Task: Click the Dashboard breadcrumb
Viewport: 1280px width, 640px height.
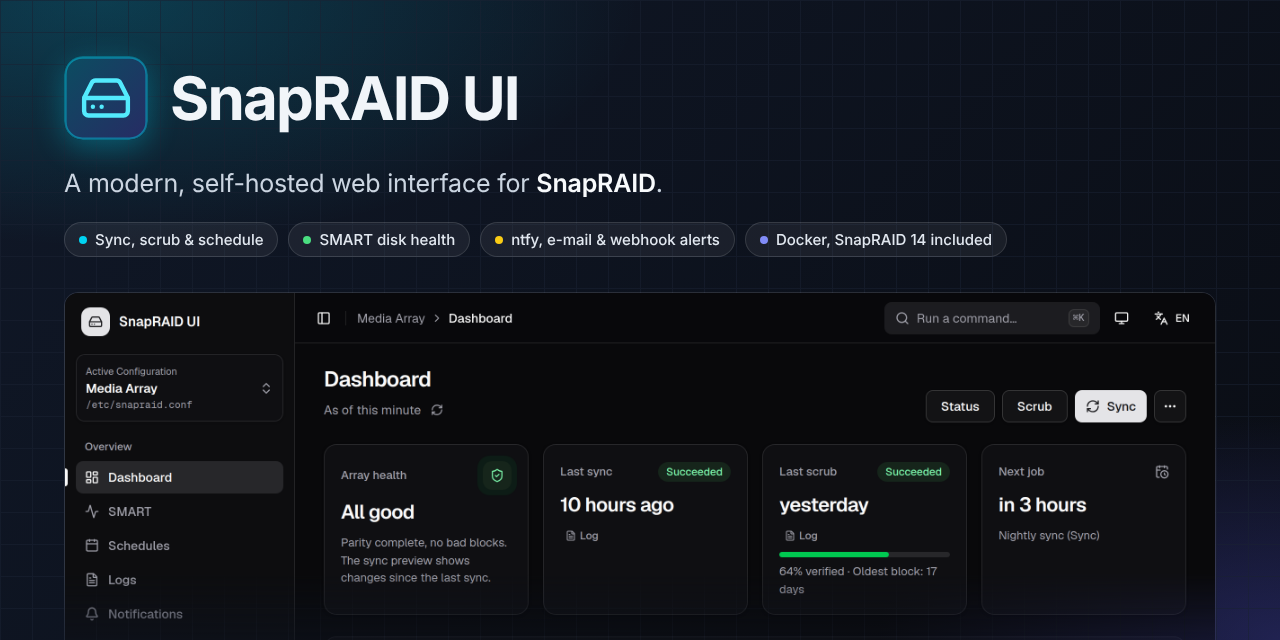Action: pos(480,318)
